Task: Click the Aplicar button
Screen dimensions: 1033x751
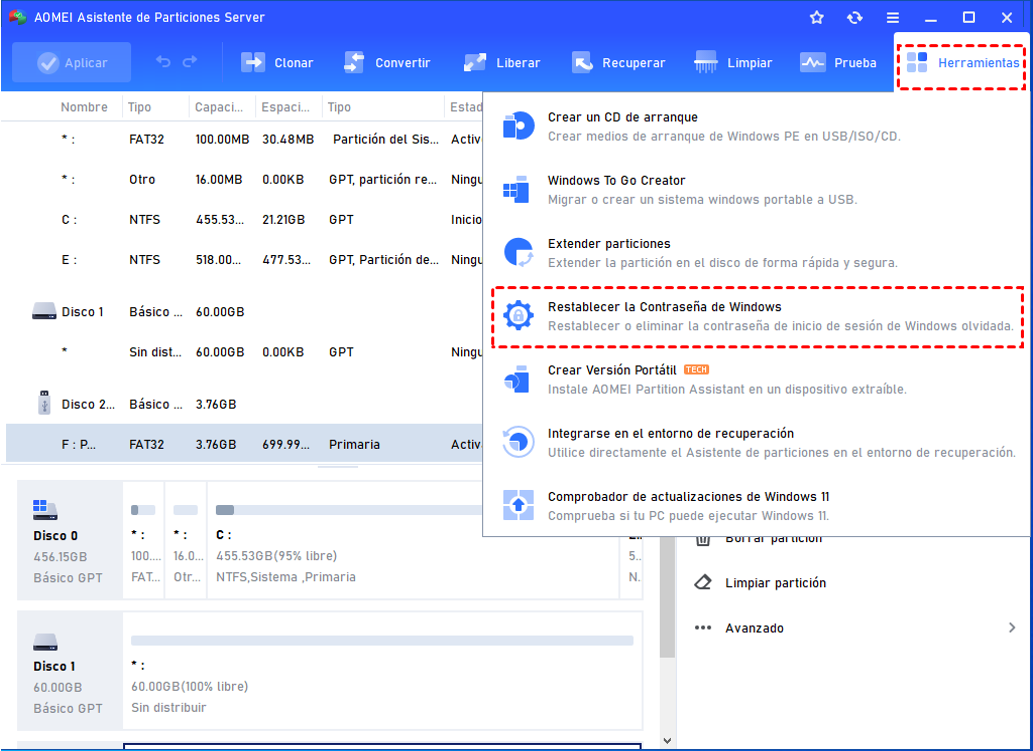Action: pos(72,63)
